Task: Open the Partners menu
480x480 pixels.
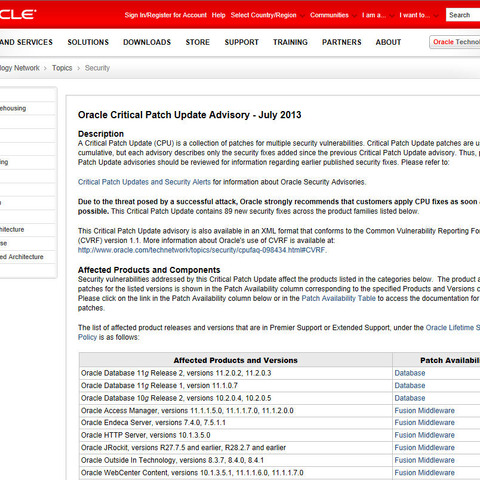Action: pos(342,42)
